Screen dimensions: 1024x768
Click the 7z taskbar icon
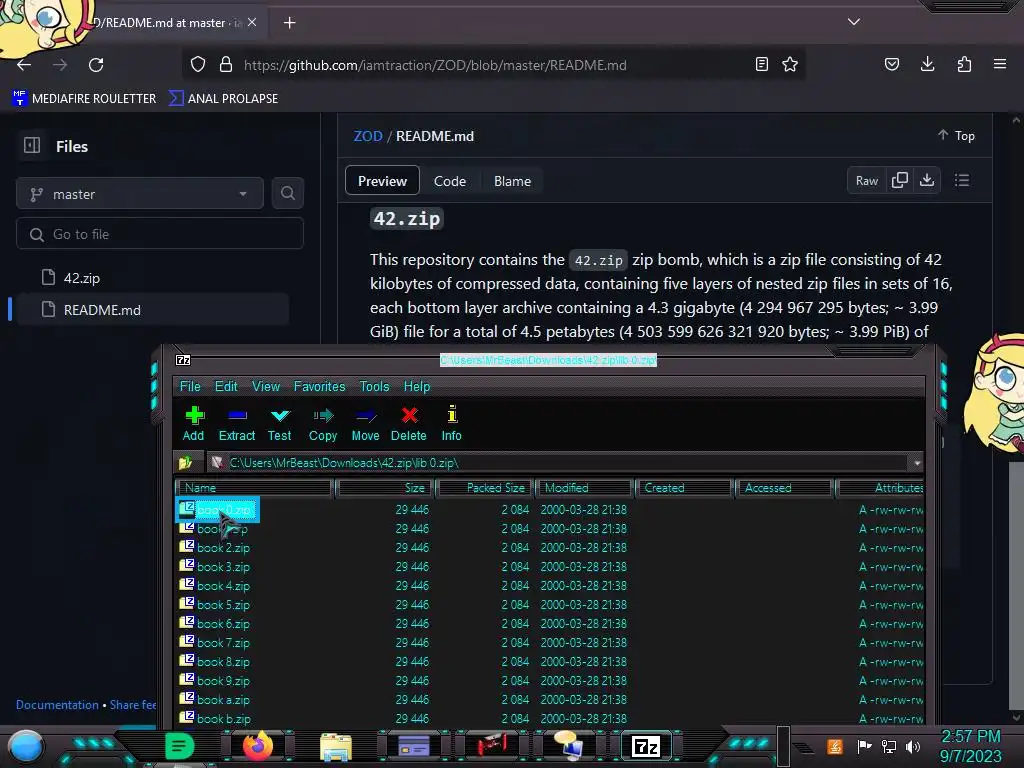tap(646, 746)
